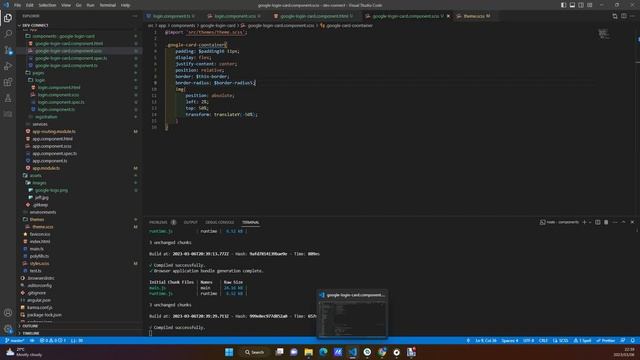Open the Edit menu
The image size is (640, 360).
(29, 5)
